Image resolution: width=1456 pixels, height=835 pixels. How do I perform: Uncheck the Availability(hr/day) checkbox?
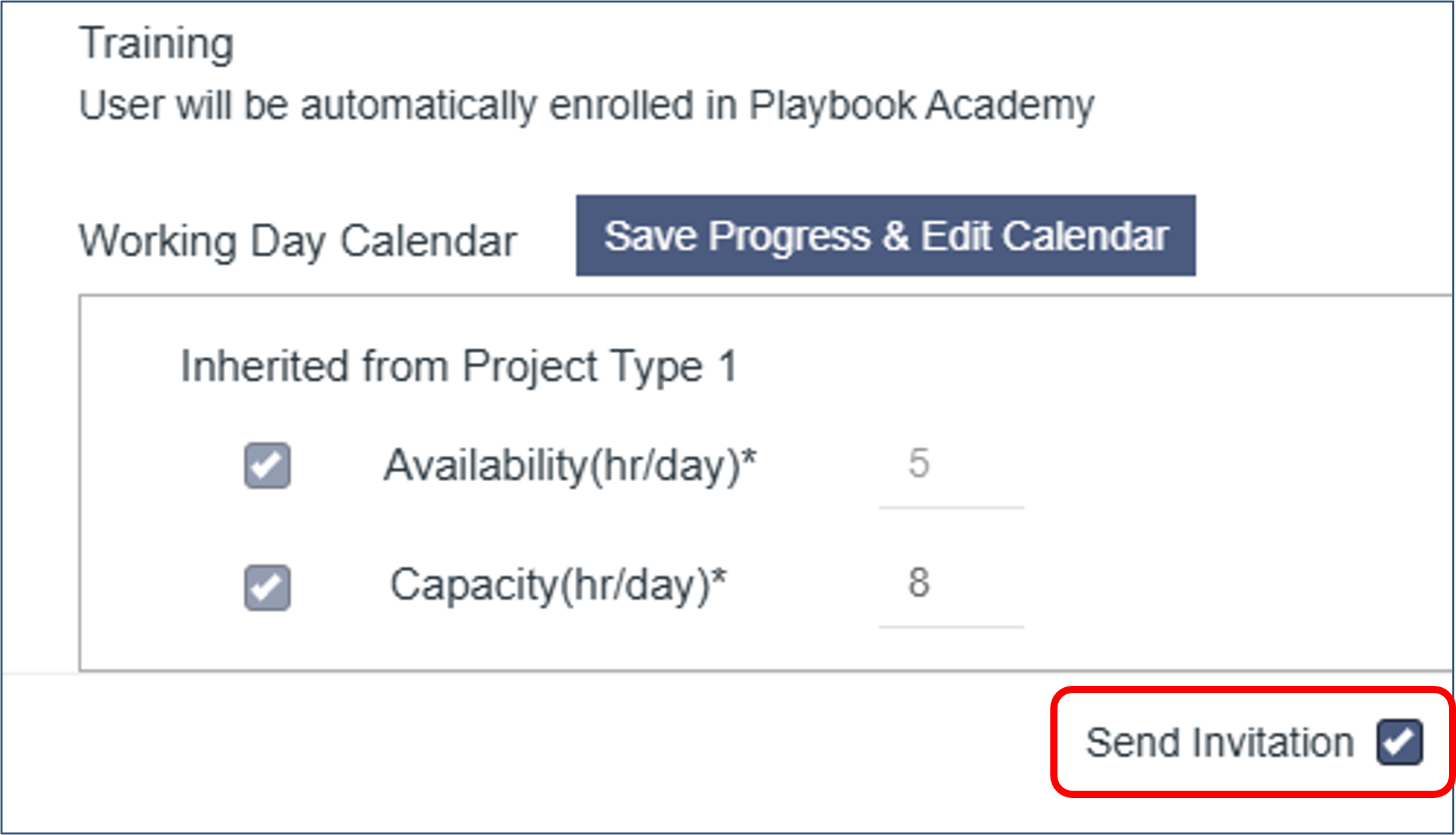click(x=267, y=465)
